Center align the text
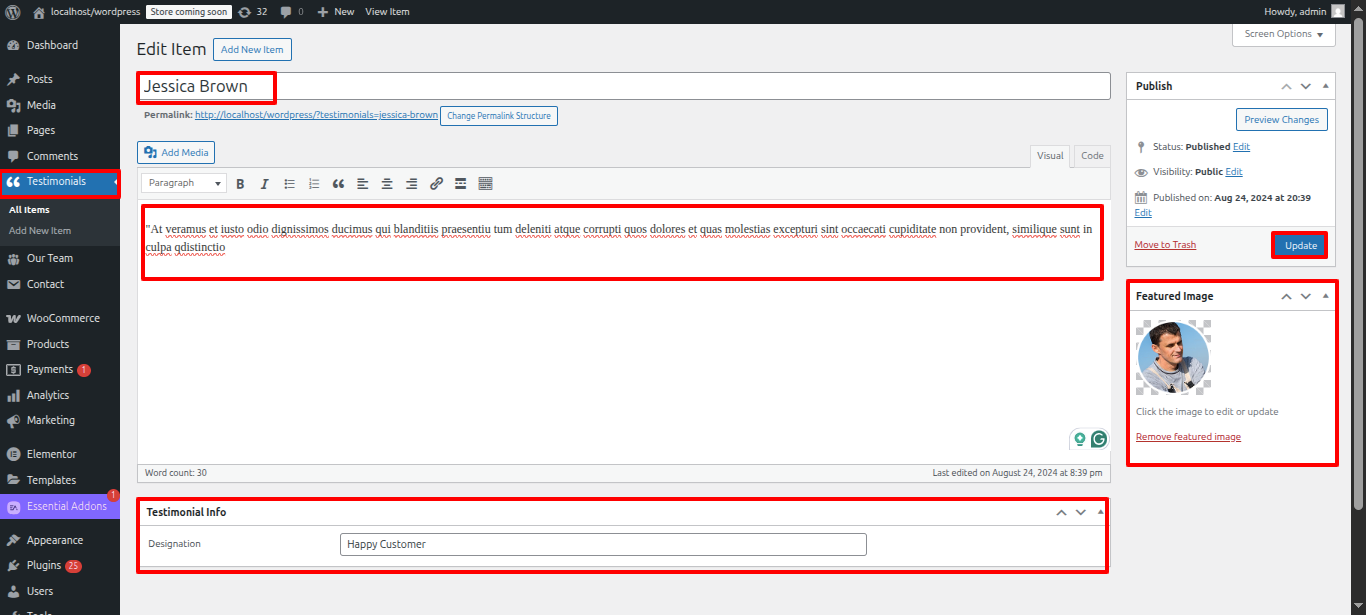This screenshot has width=1366, height=615. [x=387, y=184]
